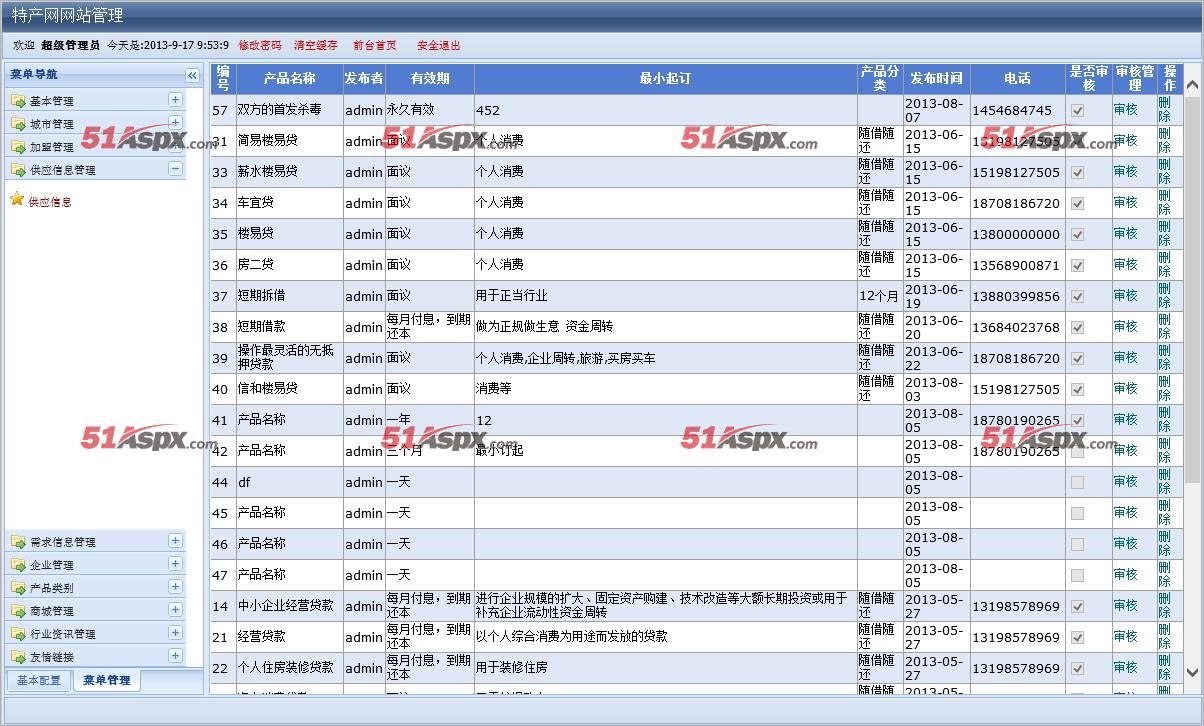Click the 企业管理 folder icon

(18, 565)
